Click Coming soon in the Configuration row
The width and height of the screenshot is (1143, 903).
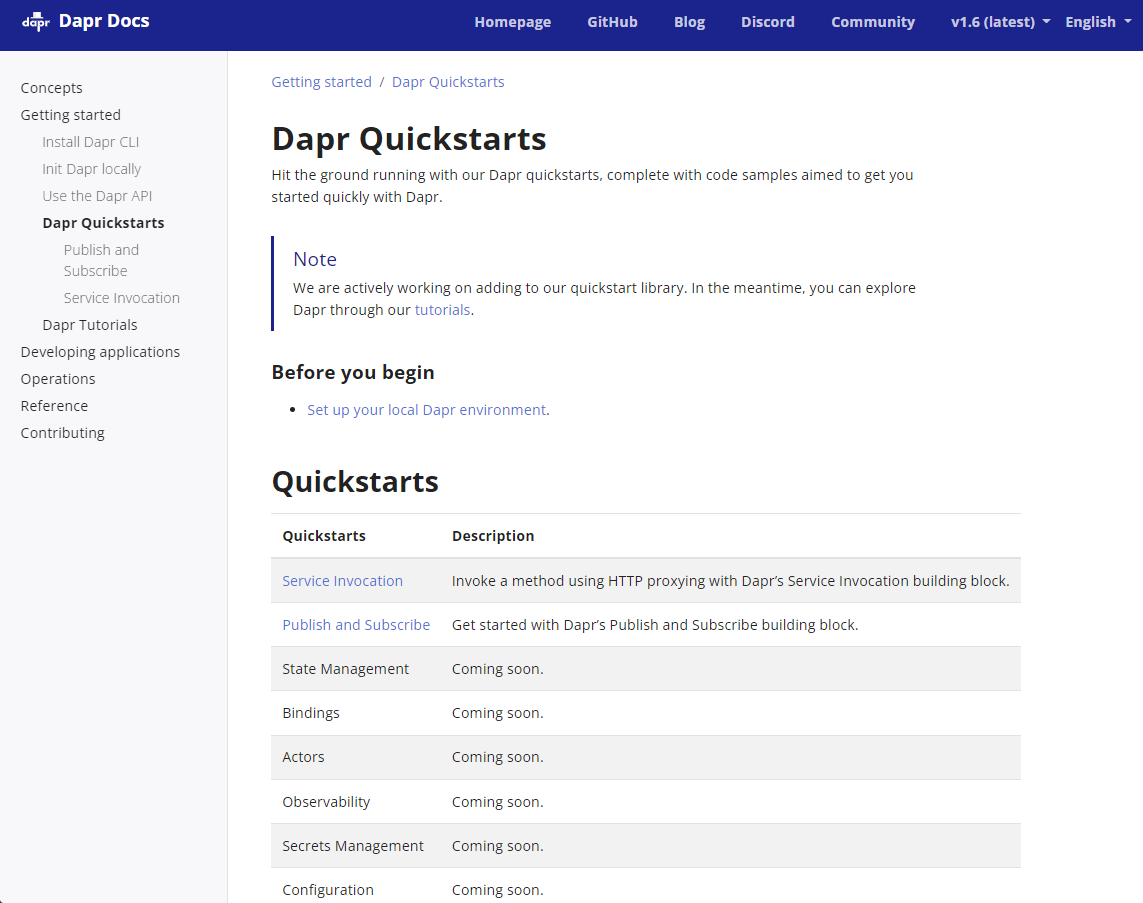tap(498, 890)
